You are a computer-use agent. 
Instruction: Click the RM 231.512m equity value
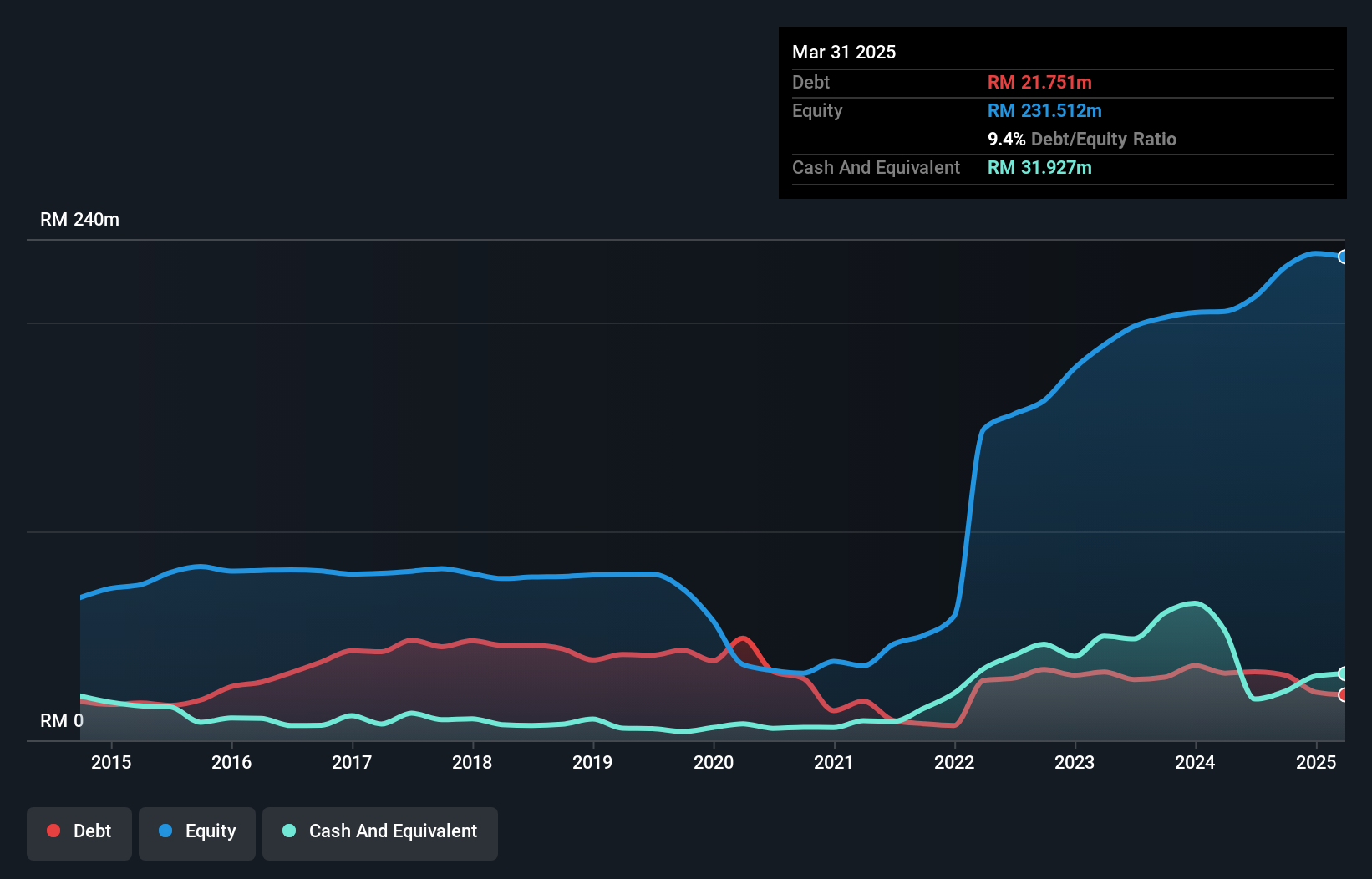pyautogui.click(x=1044, y=110)
